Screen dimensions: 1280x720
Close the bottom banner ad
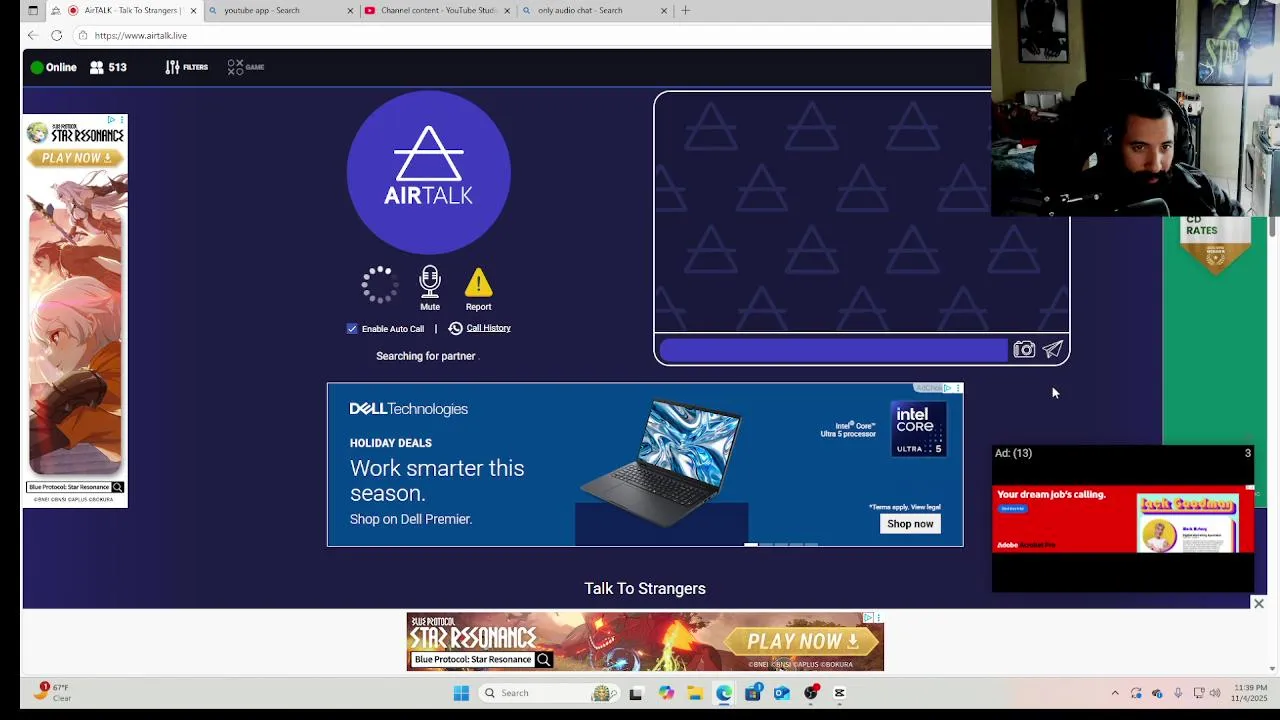tap(1259, 604)
